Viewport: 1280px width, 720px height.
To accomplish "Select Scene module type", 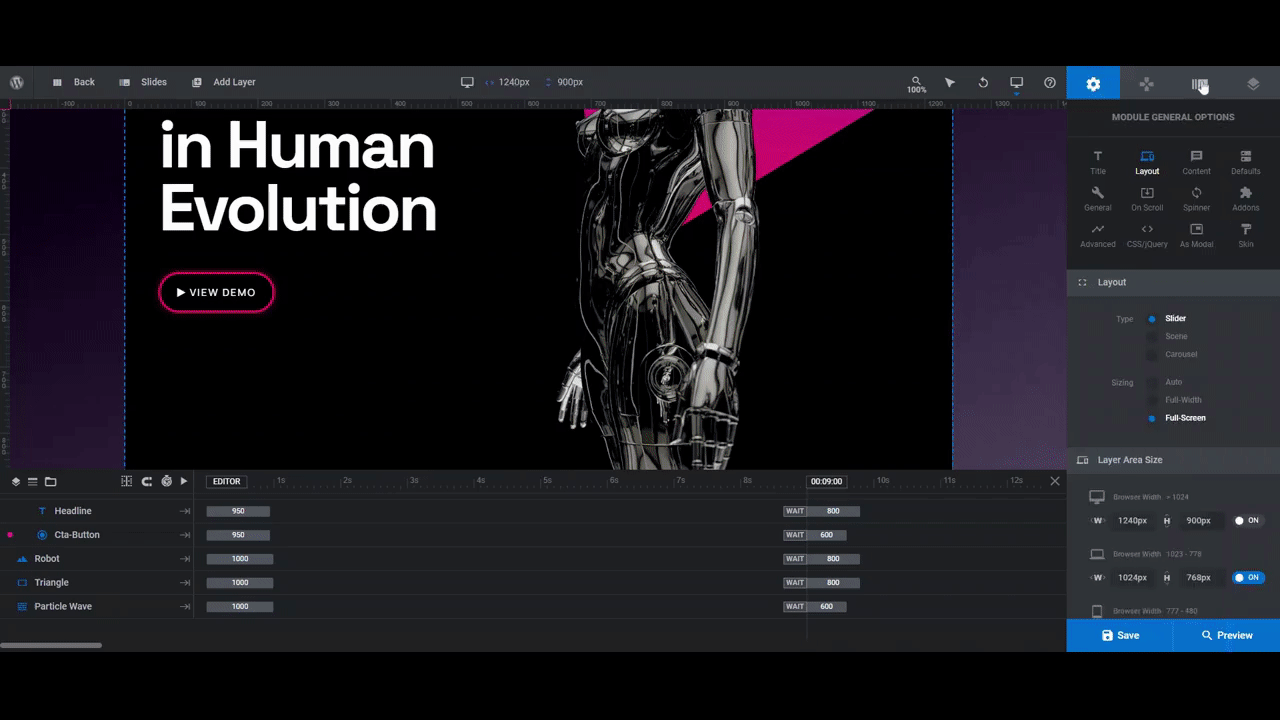I will click(1167, 337).
